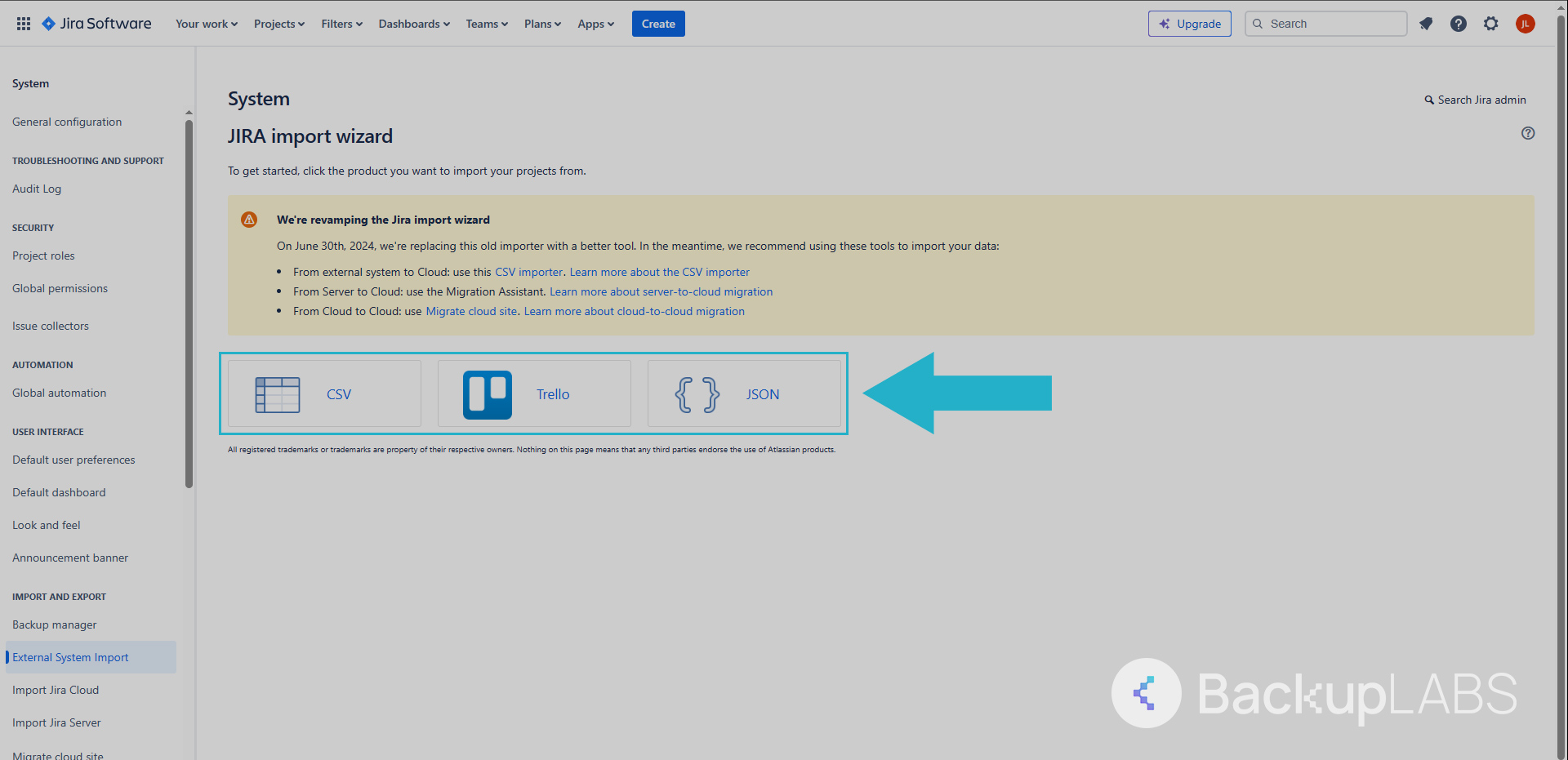Open the settings gear icon
This screenshot has width=1568, height=760.
tap(1491, 24)
